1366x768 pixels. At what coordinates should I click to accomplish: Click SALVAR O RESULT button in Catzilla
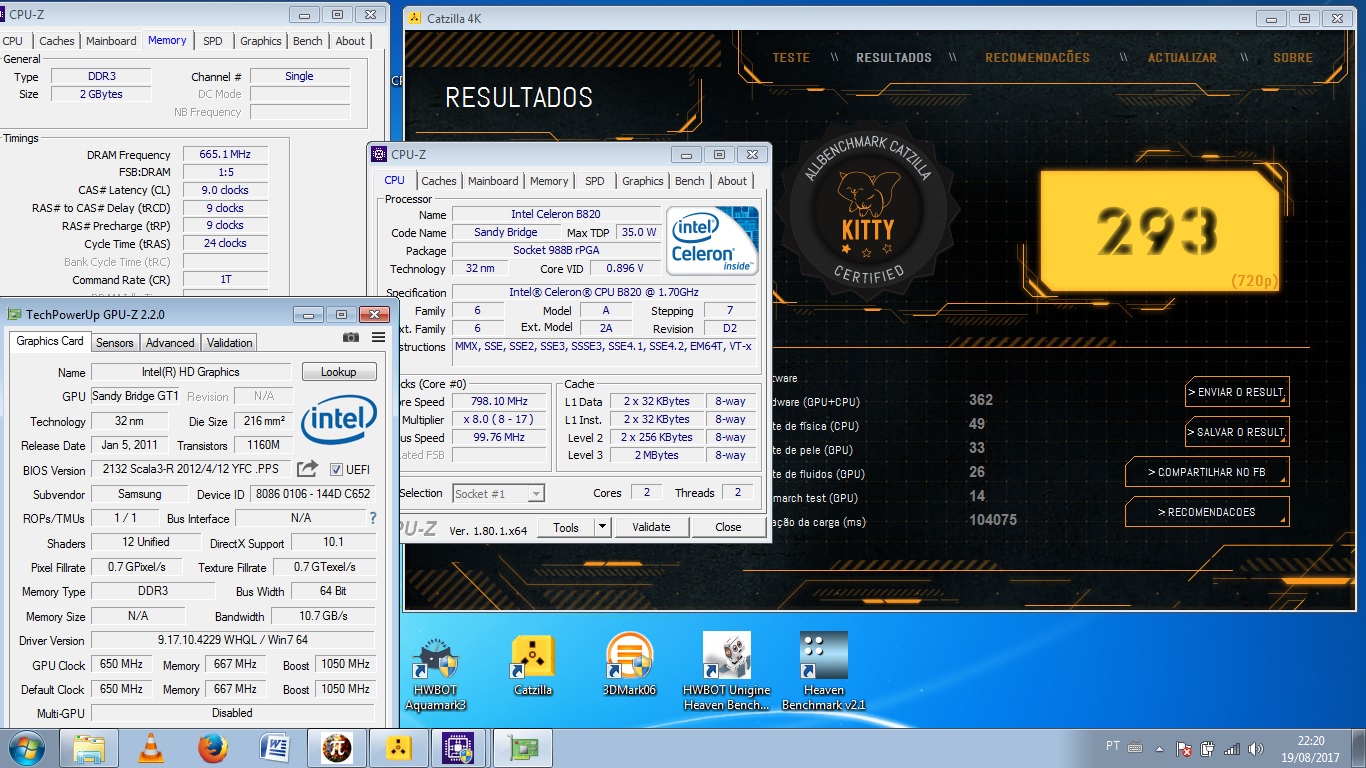(1236, 432)
